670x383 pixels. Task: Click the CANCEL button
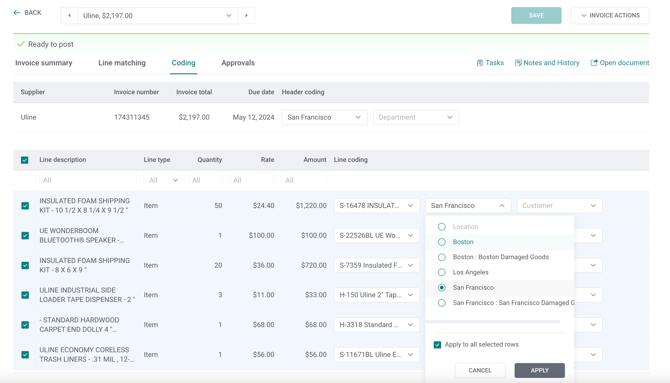(480, 371)
